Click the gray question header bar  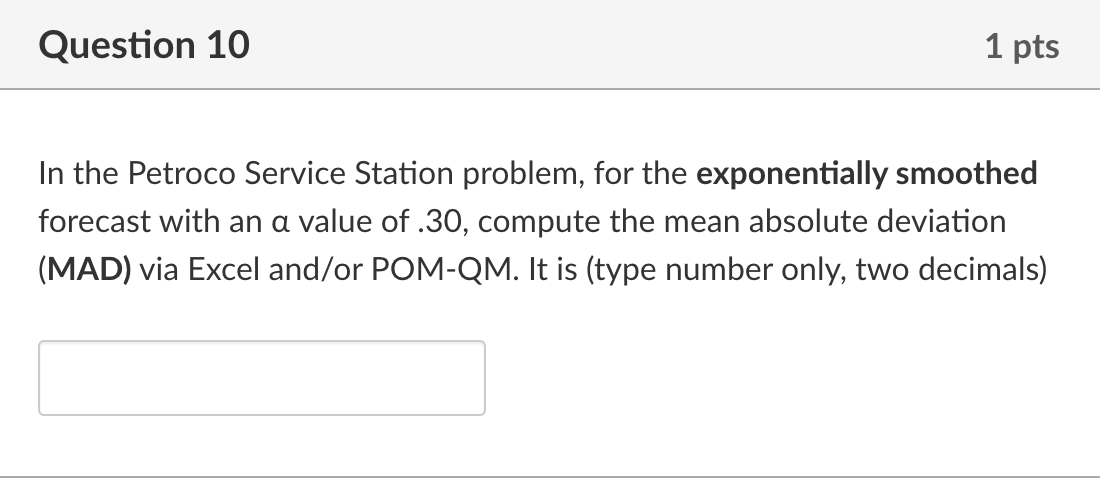[550, 44]
